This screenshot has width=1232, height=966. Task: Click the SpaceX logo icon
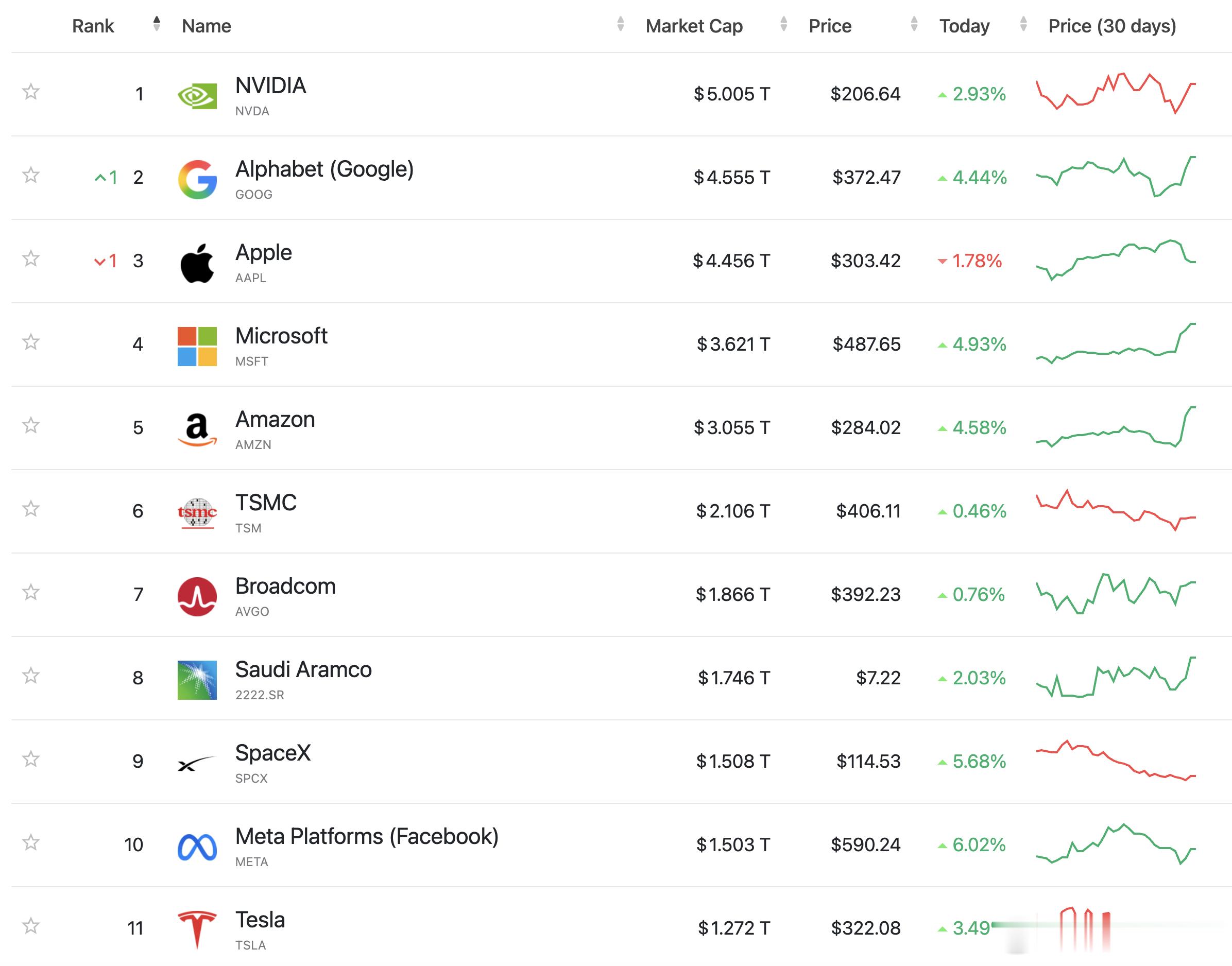click(x=197, y=764)
